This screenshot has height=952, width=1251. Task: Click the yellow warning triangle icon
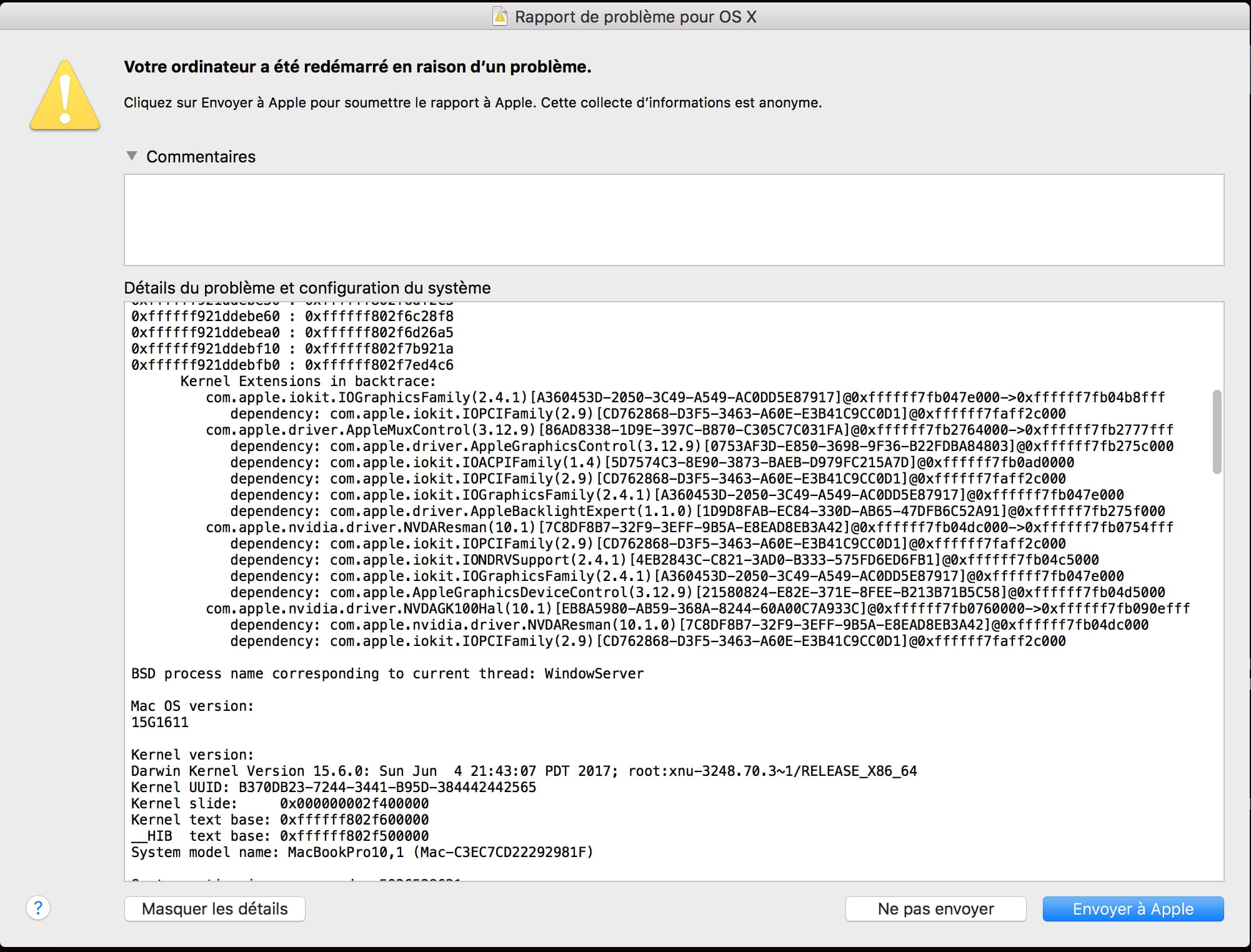tap(65, 95)
